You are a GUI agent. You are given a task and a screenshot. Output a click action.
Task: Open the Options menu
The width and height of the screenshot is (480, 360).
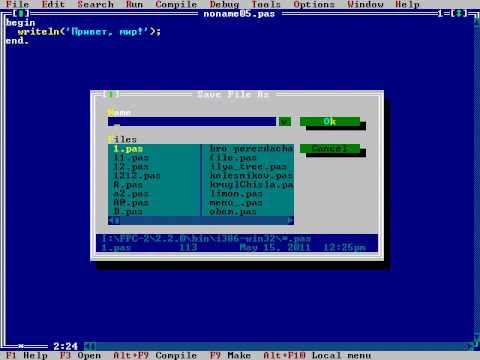[314, 4]
